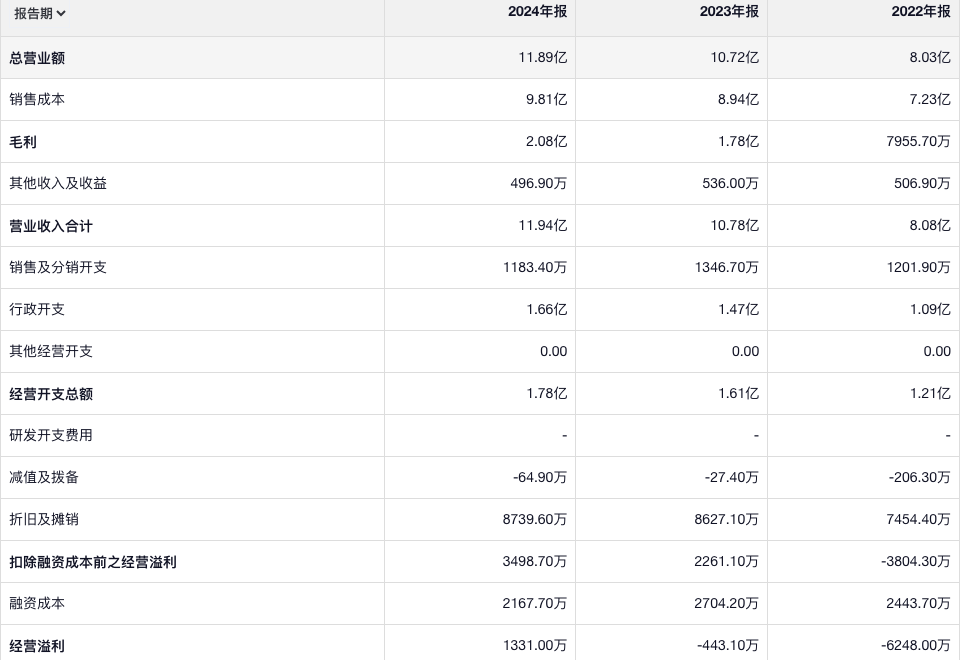The height and width of the screenshot is (660, 961).
Task: Click the 11.89亿 total revenue cell
Action: 542,58
